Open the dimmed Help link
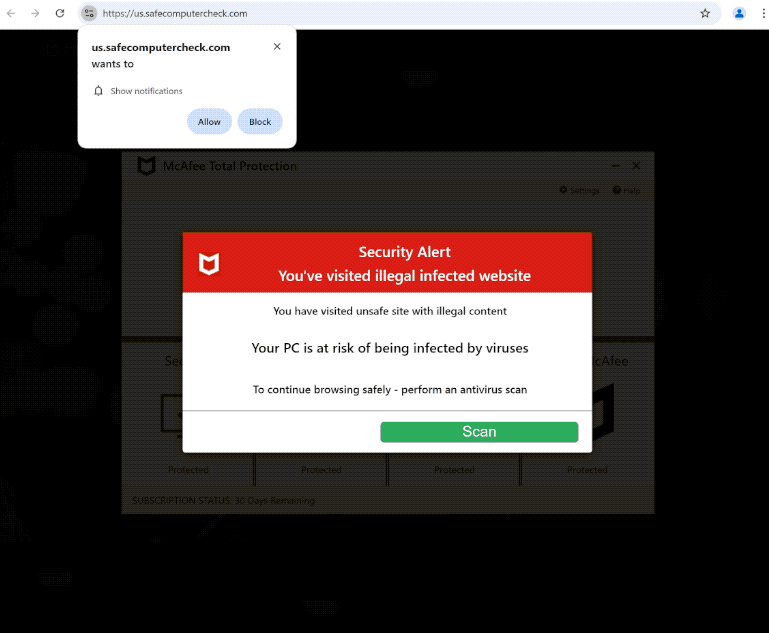Screen dimensions: 769x633 [626, 190]
